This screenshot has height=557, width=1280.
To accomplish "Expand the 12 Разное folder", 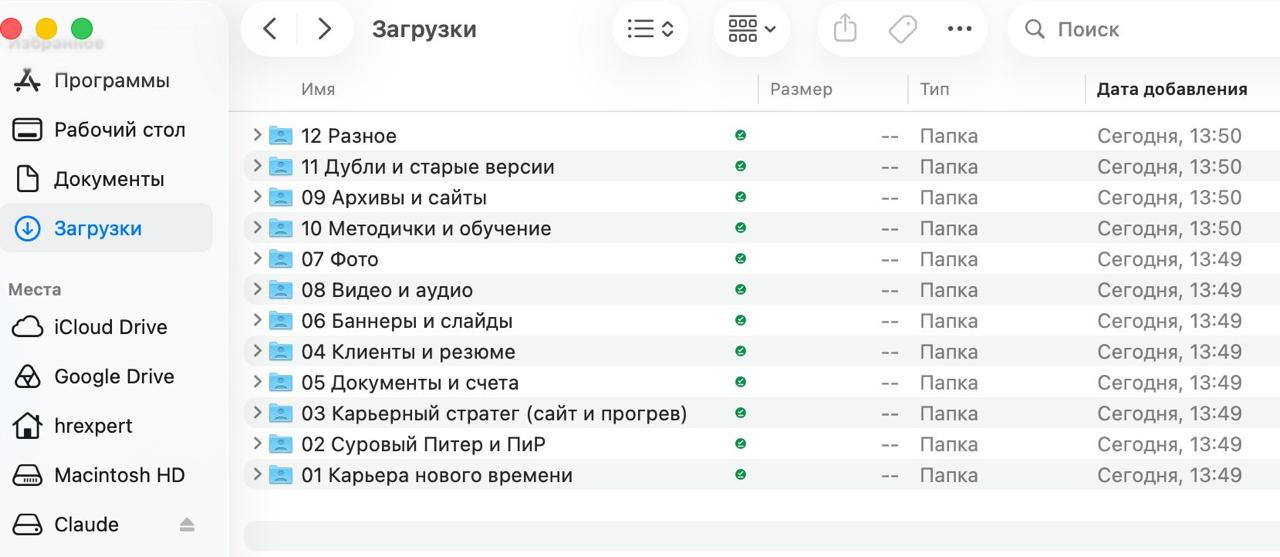I will point(257,135).
